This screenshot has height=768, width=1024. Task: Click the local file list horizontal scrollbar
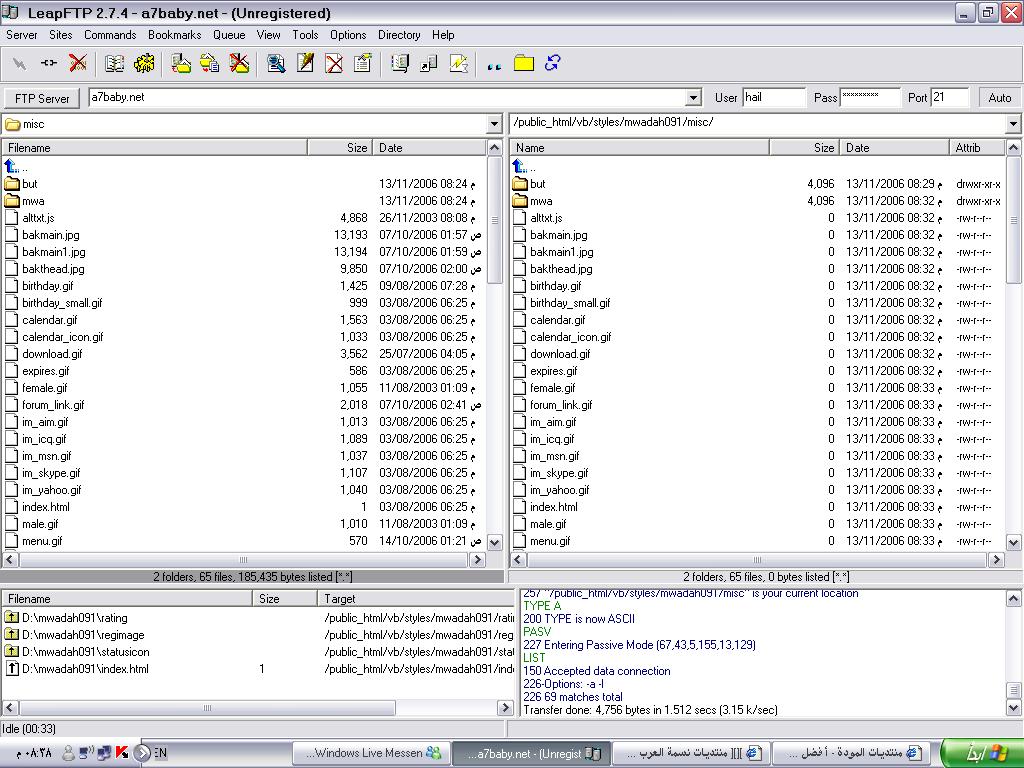(x=243, y=560)
